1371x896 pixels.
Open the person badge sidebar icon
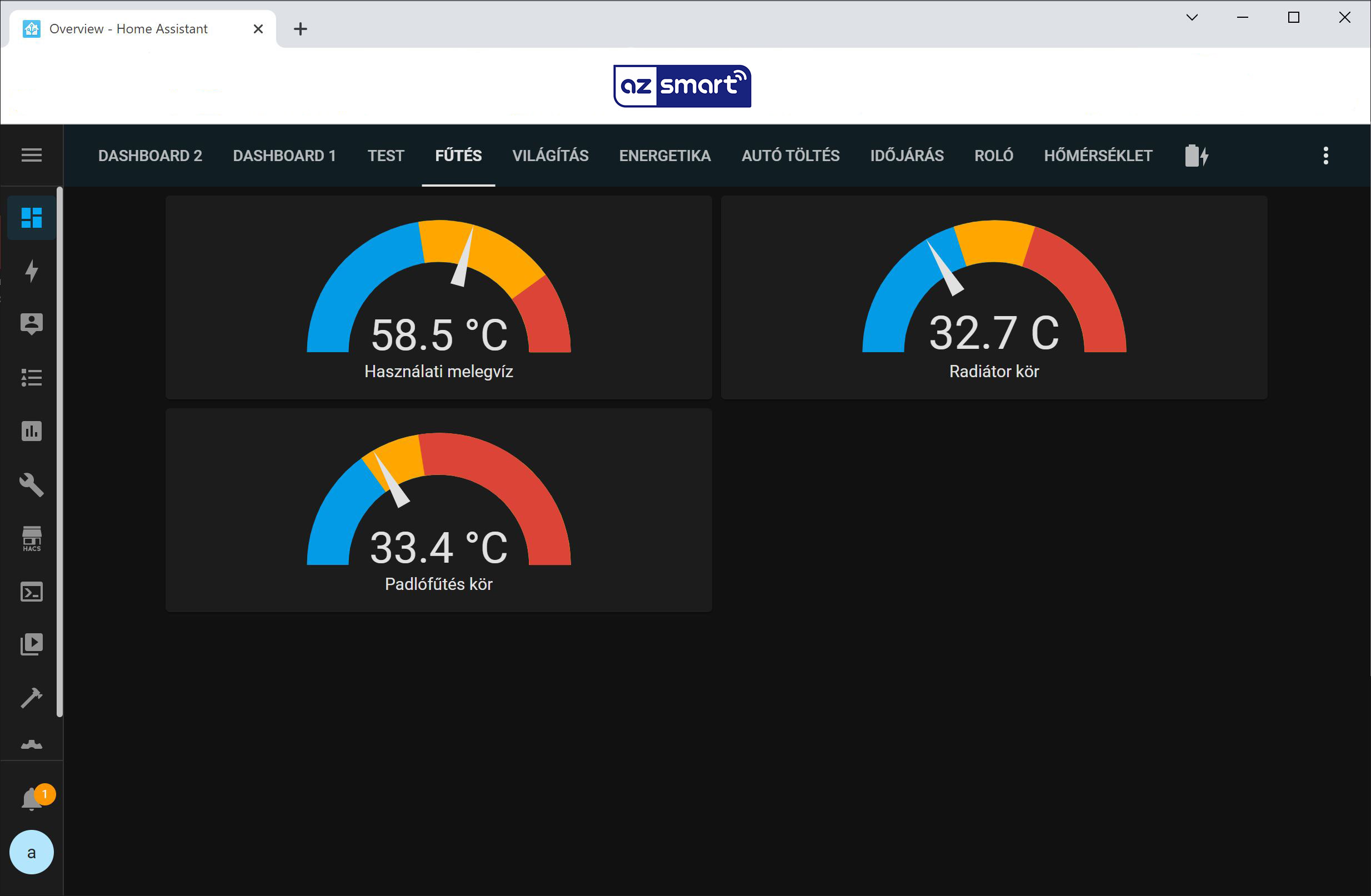pyautogui.click(x=32, y=324)
